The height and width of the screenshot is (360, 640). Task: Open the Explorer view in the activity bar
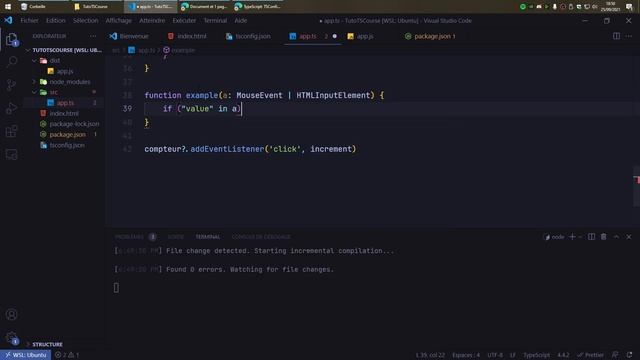click(12, 40)
